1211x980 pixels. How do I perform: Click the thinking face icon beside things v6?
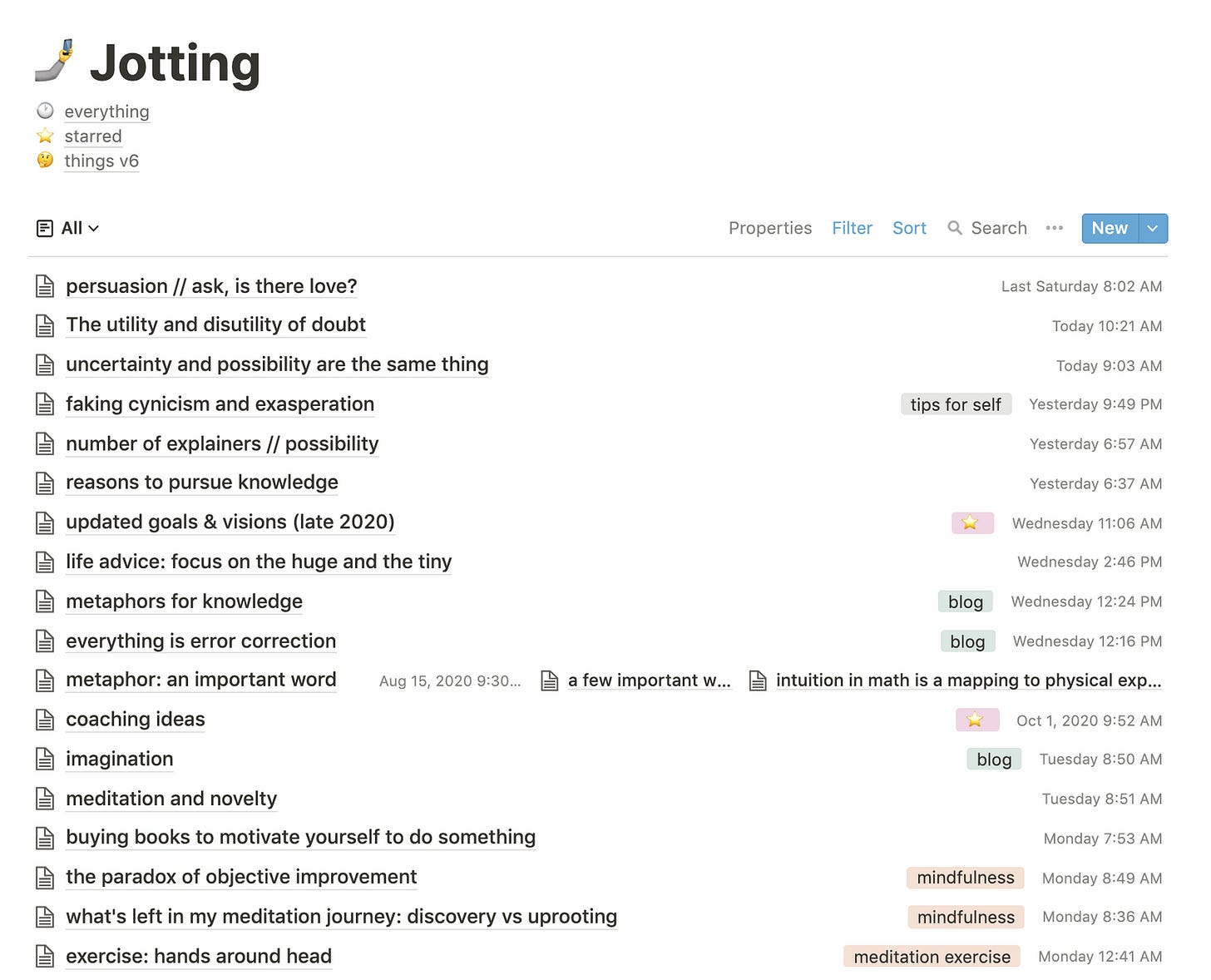coord(45,160)
